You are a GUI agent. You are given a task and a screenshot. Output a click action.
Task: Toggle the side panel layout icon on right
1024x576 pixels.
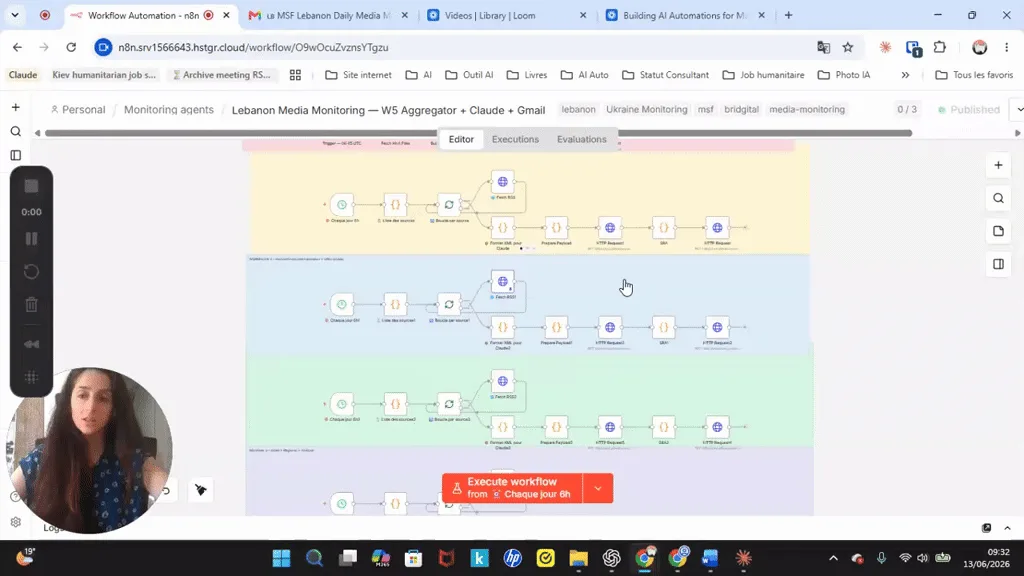pos(998,264)
